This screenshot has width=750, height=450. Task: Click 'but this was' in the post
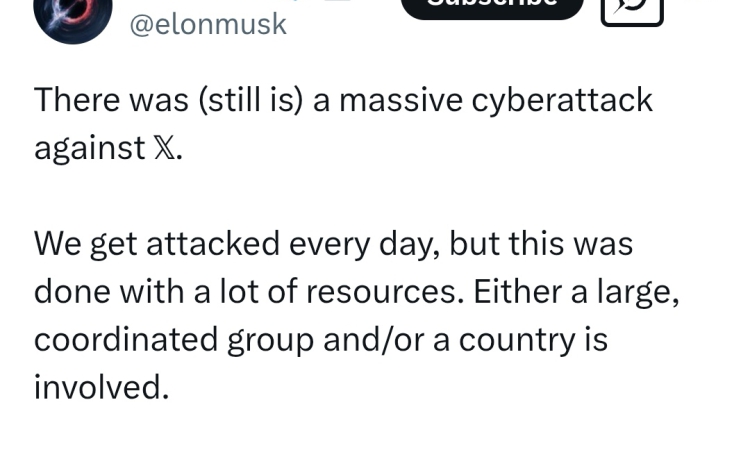[x=541, y=244]
